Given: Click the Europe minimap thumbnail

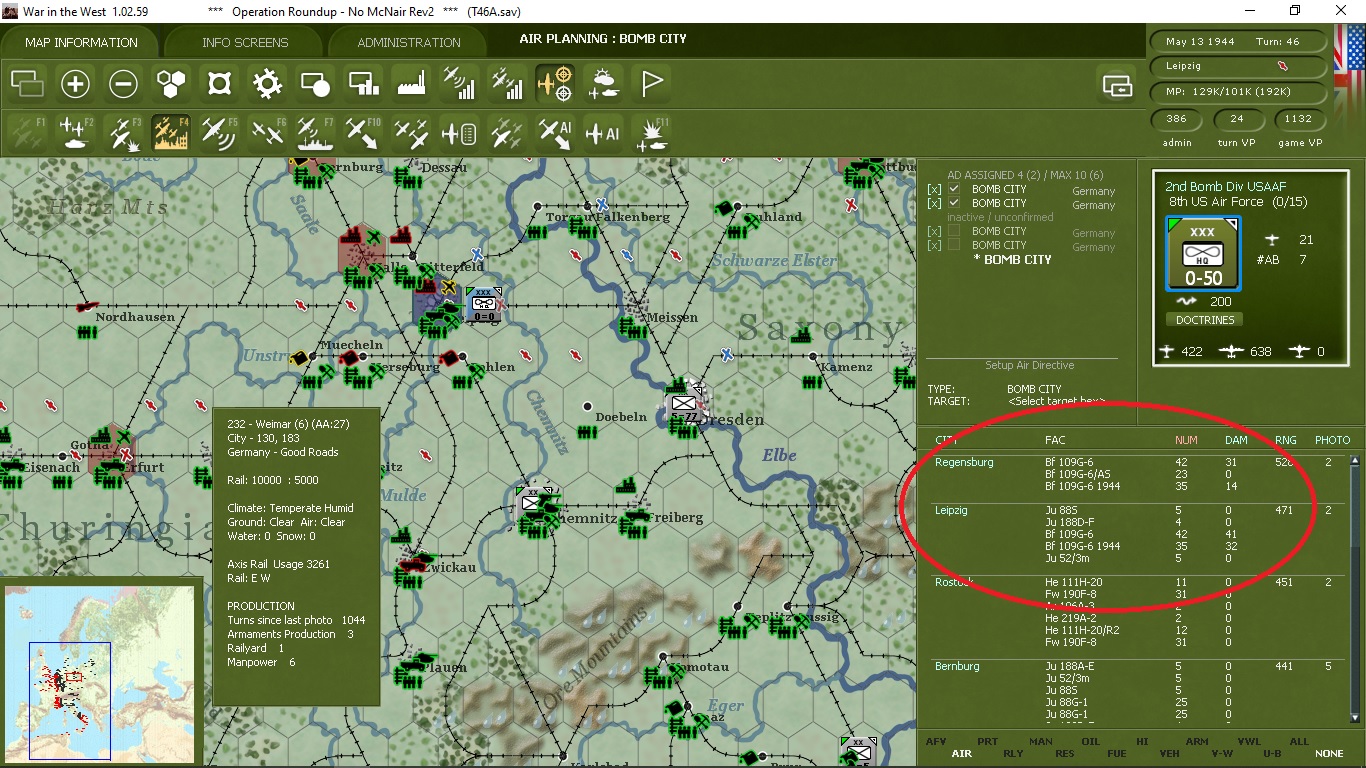Looking at the screenshot, I should pyautogui.click(x=99, y=673).
